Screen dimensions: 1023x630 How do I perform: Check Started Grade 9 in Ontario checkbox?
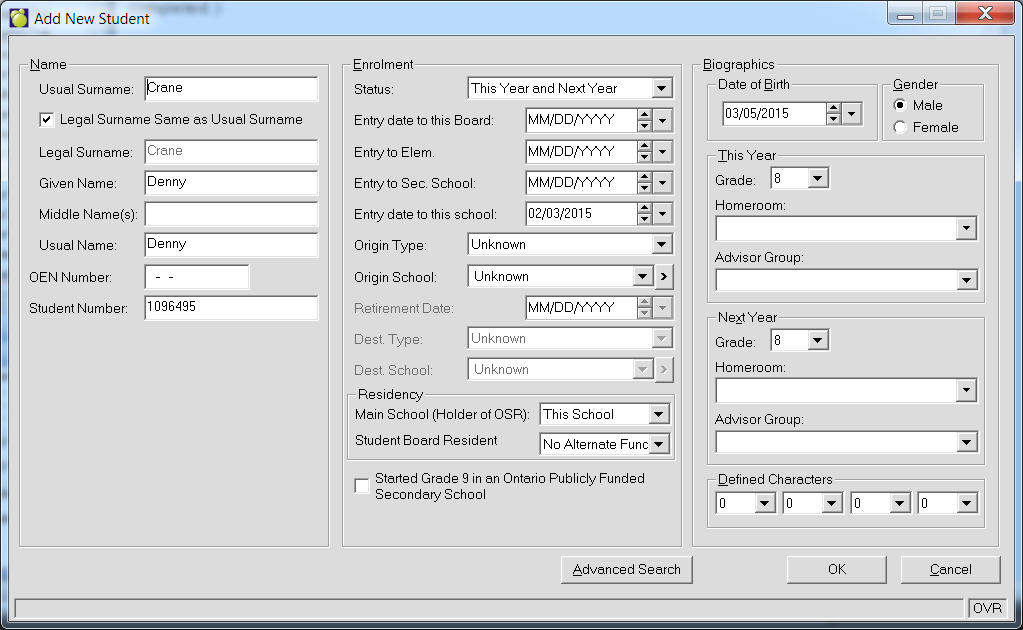click(362, 486)
